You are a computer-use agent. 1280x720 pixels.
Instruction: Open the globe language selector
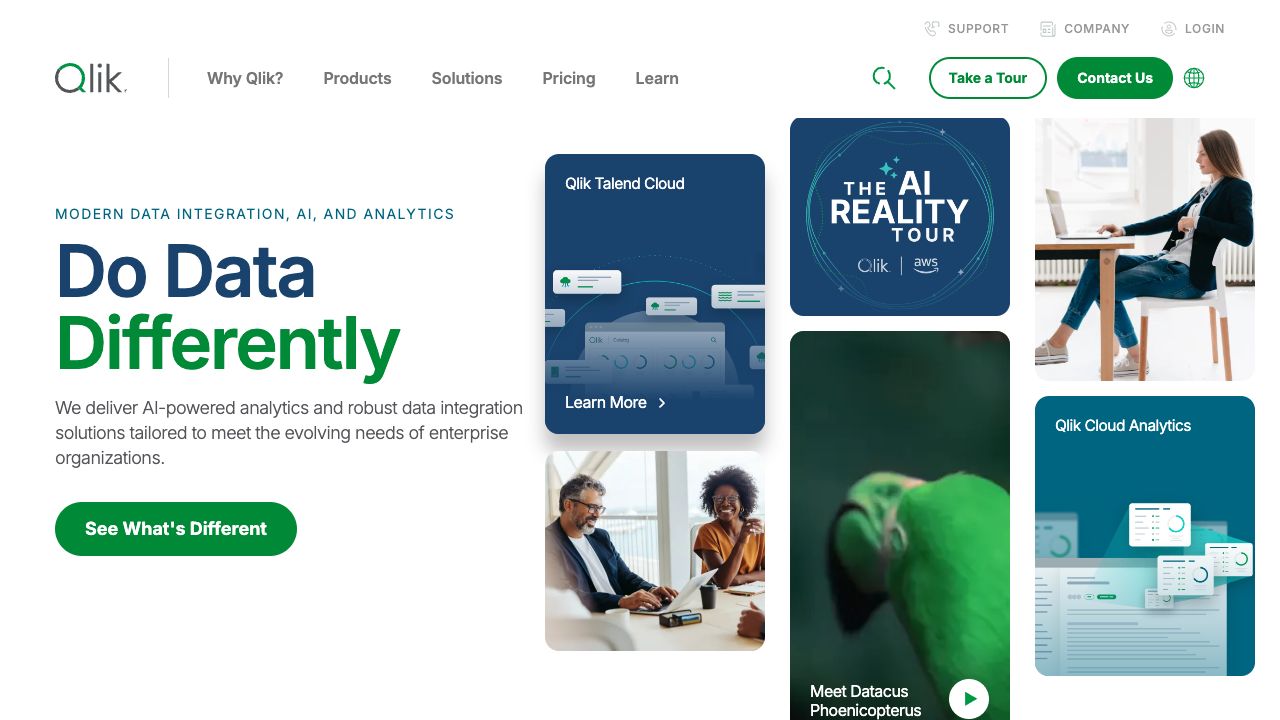pos(1194,78)
